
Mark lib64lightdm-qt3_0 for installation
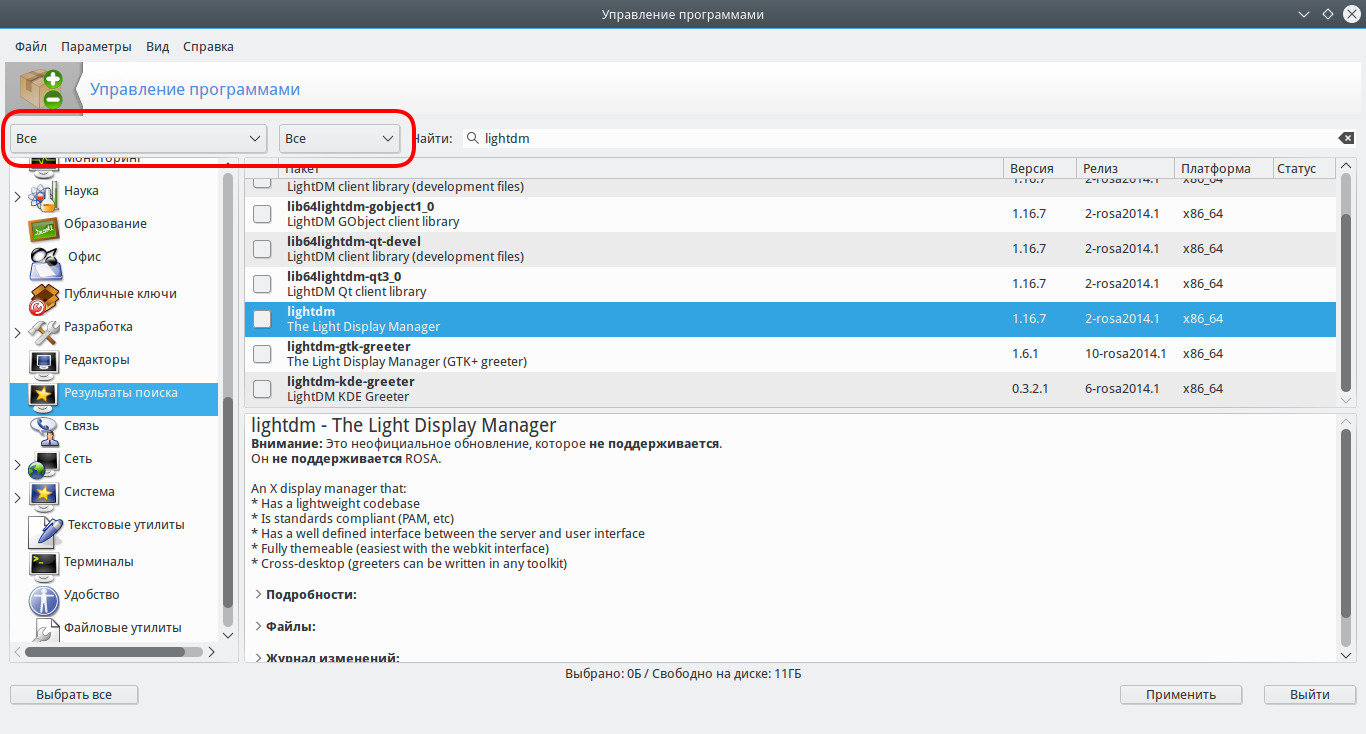pos(262,284)
